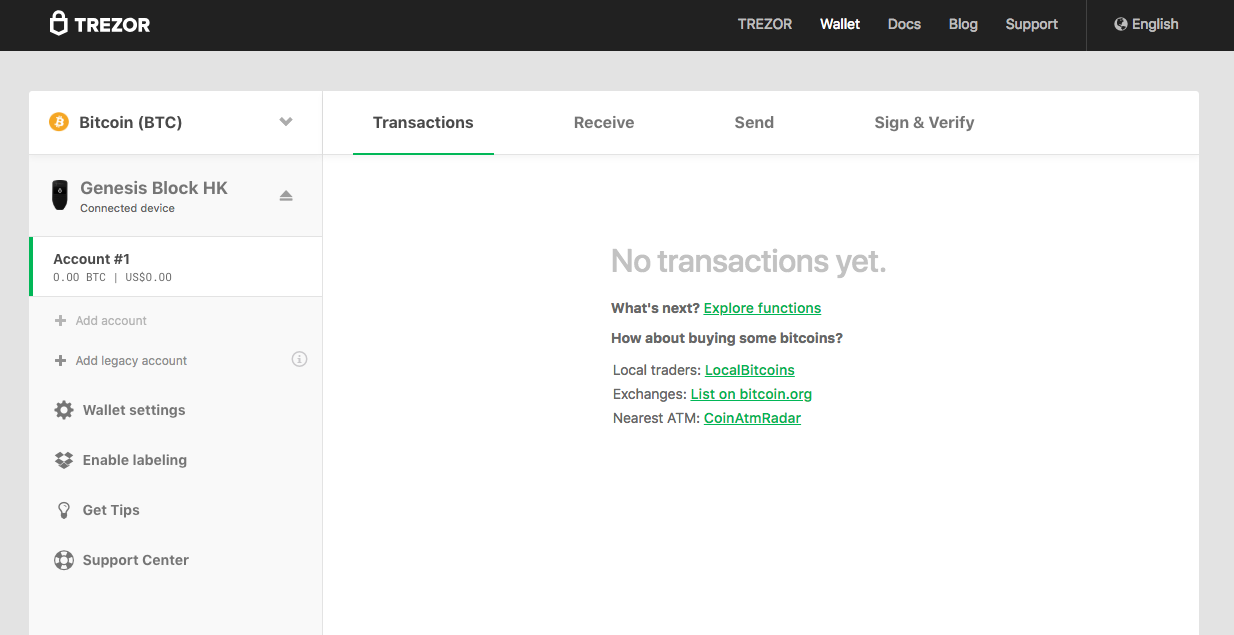The height and width of the screenshot is (635, 1234).
Task: Click the orange Bitcoin coin icon
Action: click(58, 122)
